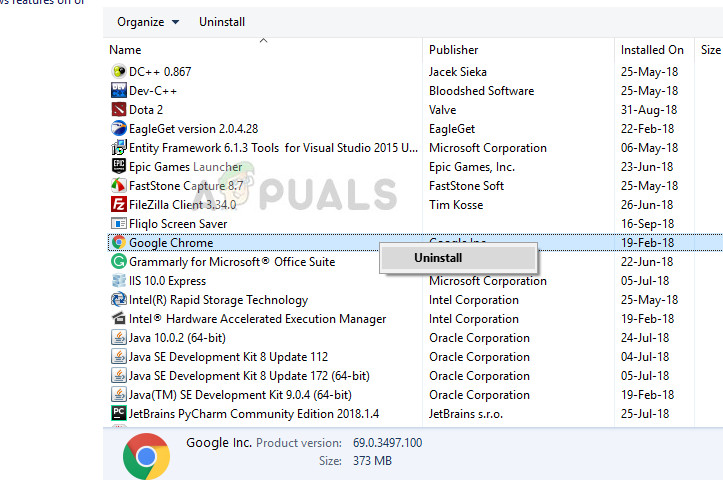Click Uninstall in the toolbar

(x=222, y=22)
